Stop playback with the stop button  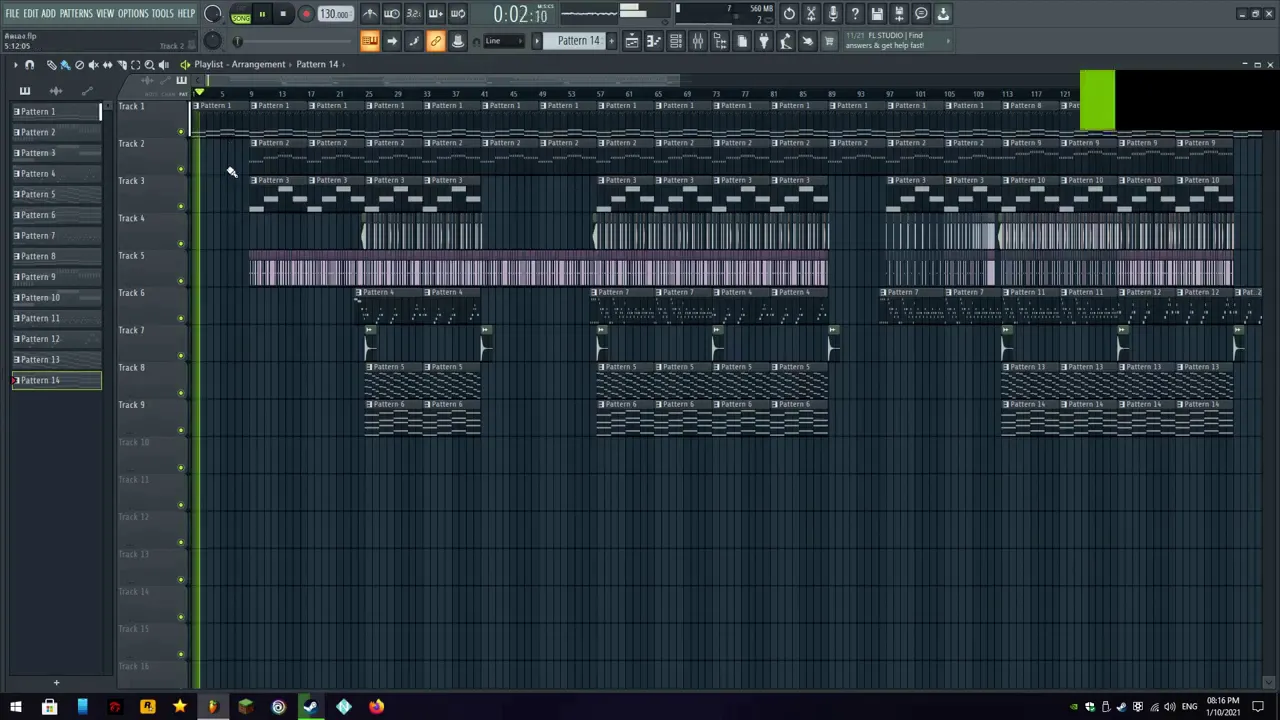tap(283, 15)
